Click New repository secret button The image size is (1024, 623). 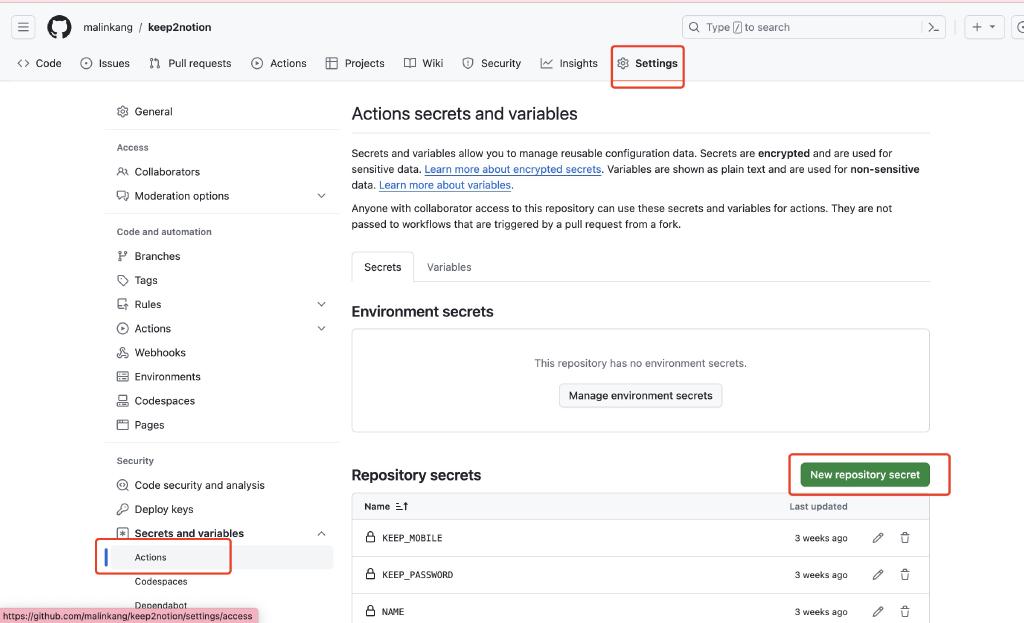point(864,475)
